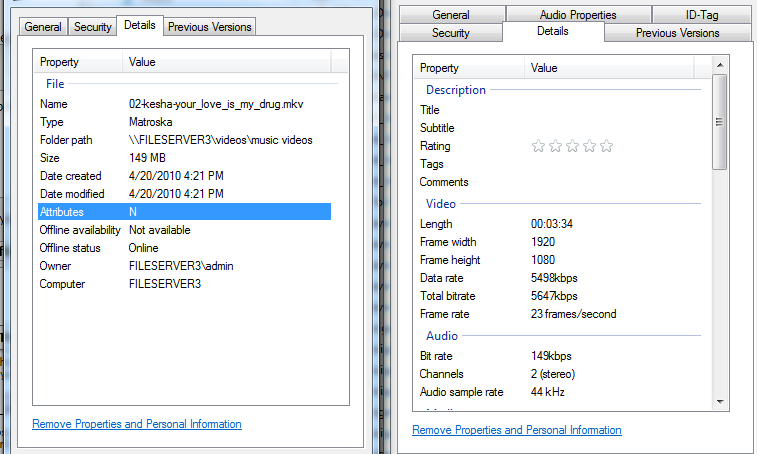This screenshot has height=454, width=757.
Task: Click the first rating star
Action: 538,146
